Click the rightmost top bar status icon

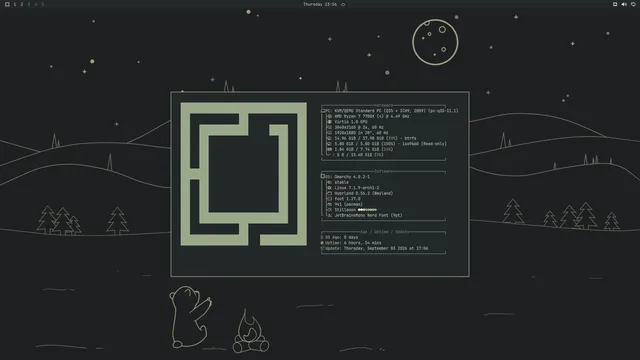(633, 4)
